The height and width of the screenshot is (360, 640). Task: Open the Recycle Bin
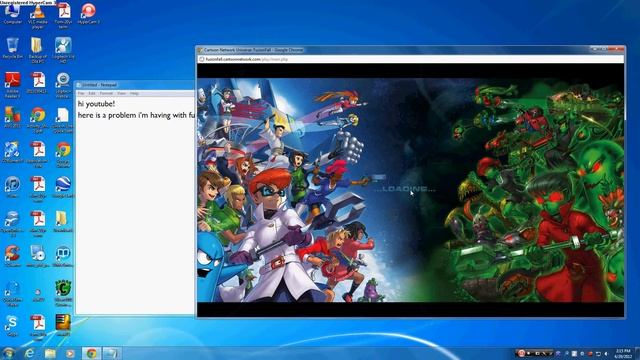coord(12,48)
